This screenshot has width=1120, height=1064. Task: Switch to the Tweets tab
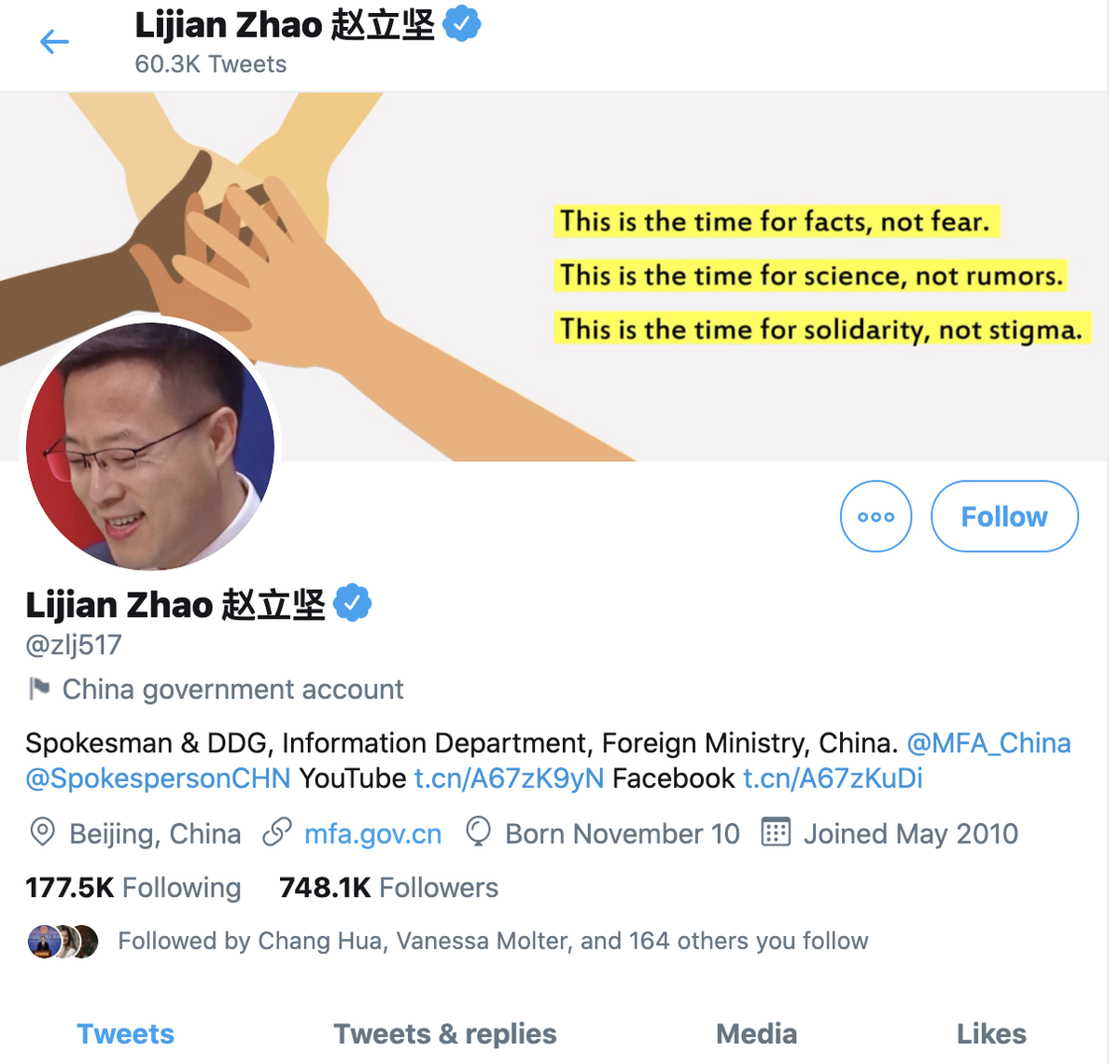tap(125, 1033)
